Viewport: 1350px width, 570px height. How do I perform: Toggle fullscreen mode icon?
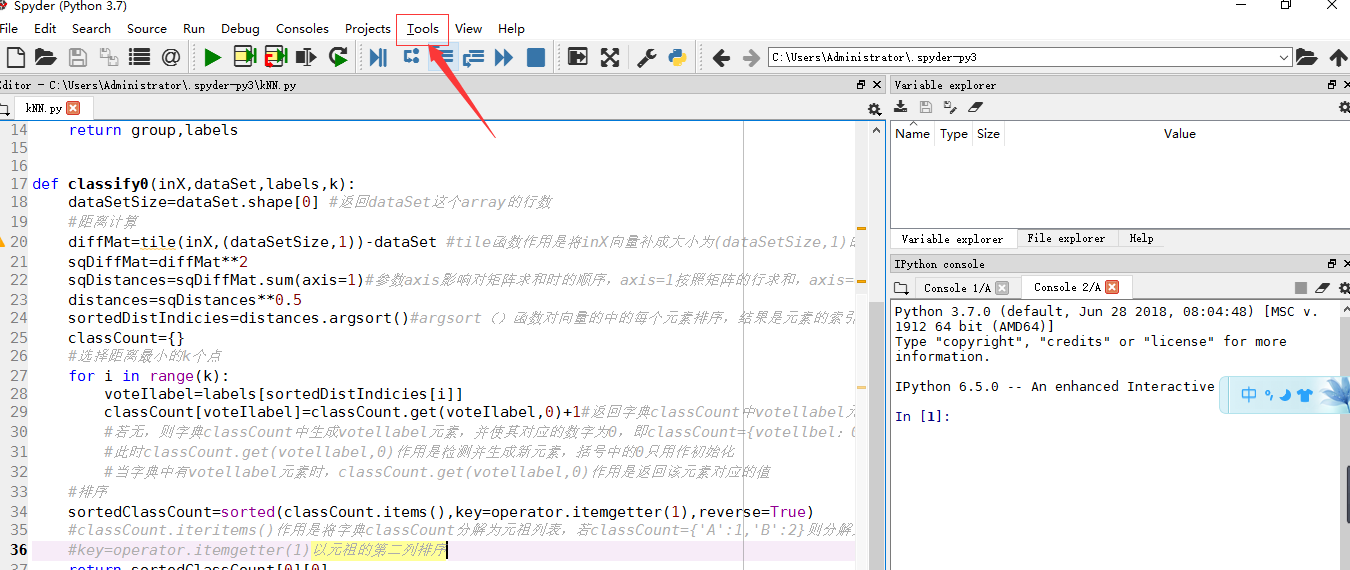[609, 57]
